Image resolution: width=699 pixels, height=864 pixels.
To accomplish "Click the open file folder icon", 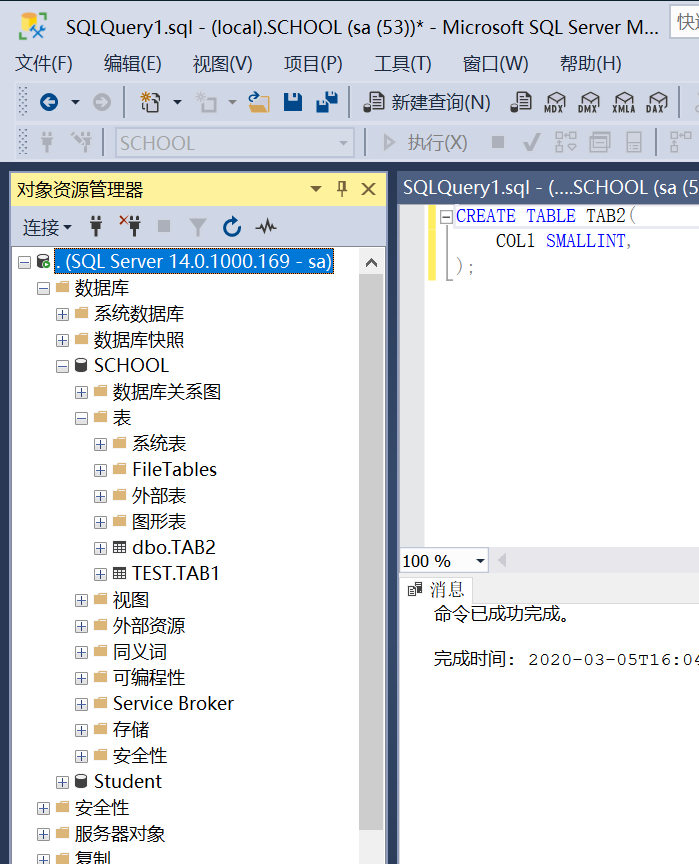I will [258, 102].
